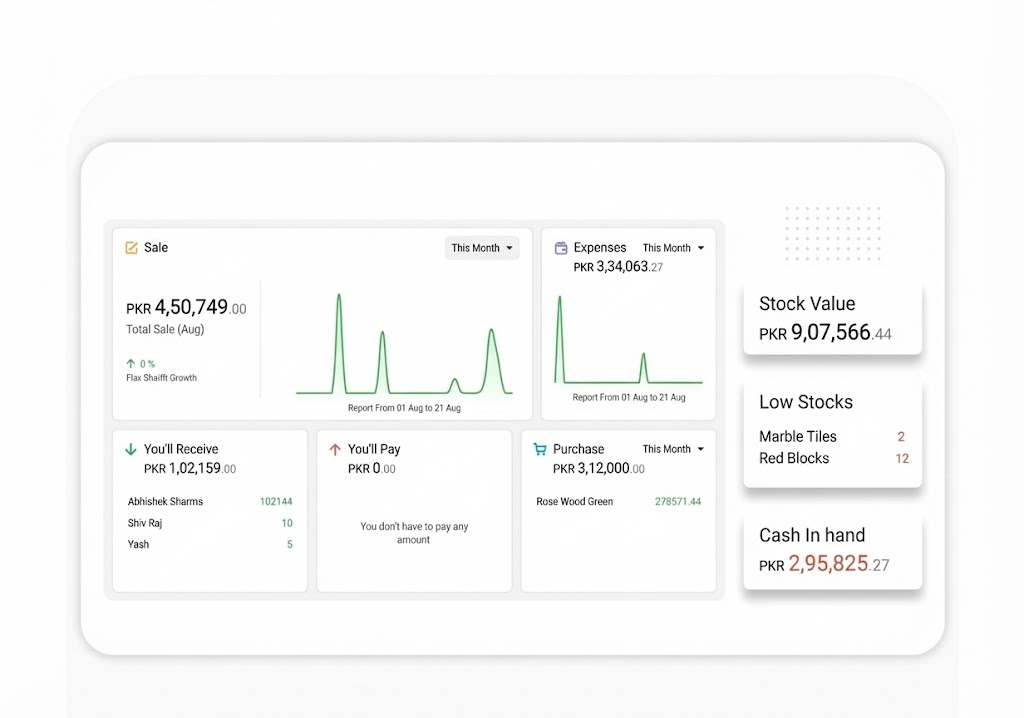Click the Sale edit icon

pos(131,248)
